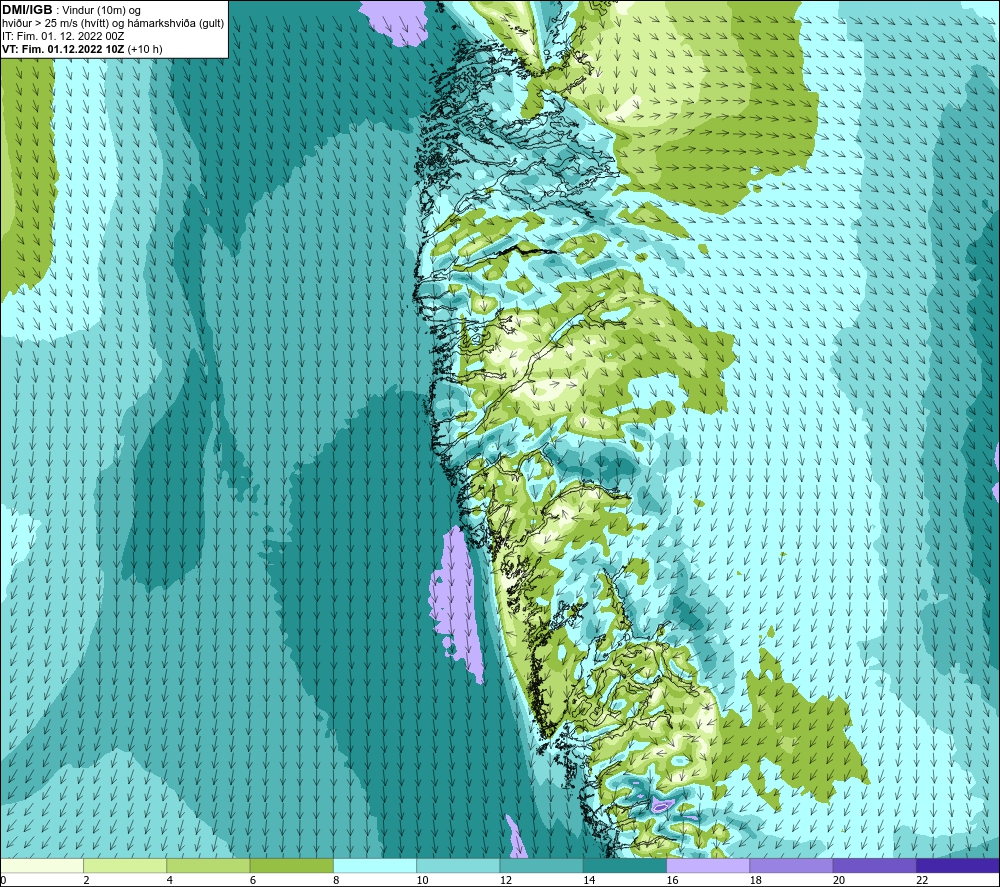This screenshot has height=887, width=1000.
Task: Click the legend scale label "6"
Action: pos(253,880)
